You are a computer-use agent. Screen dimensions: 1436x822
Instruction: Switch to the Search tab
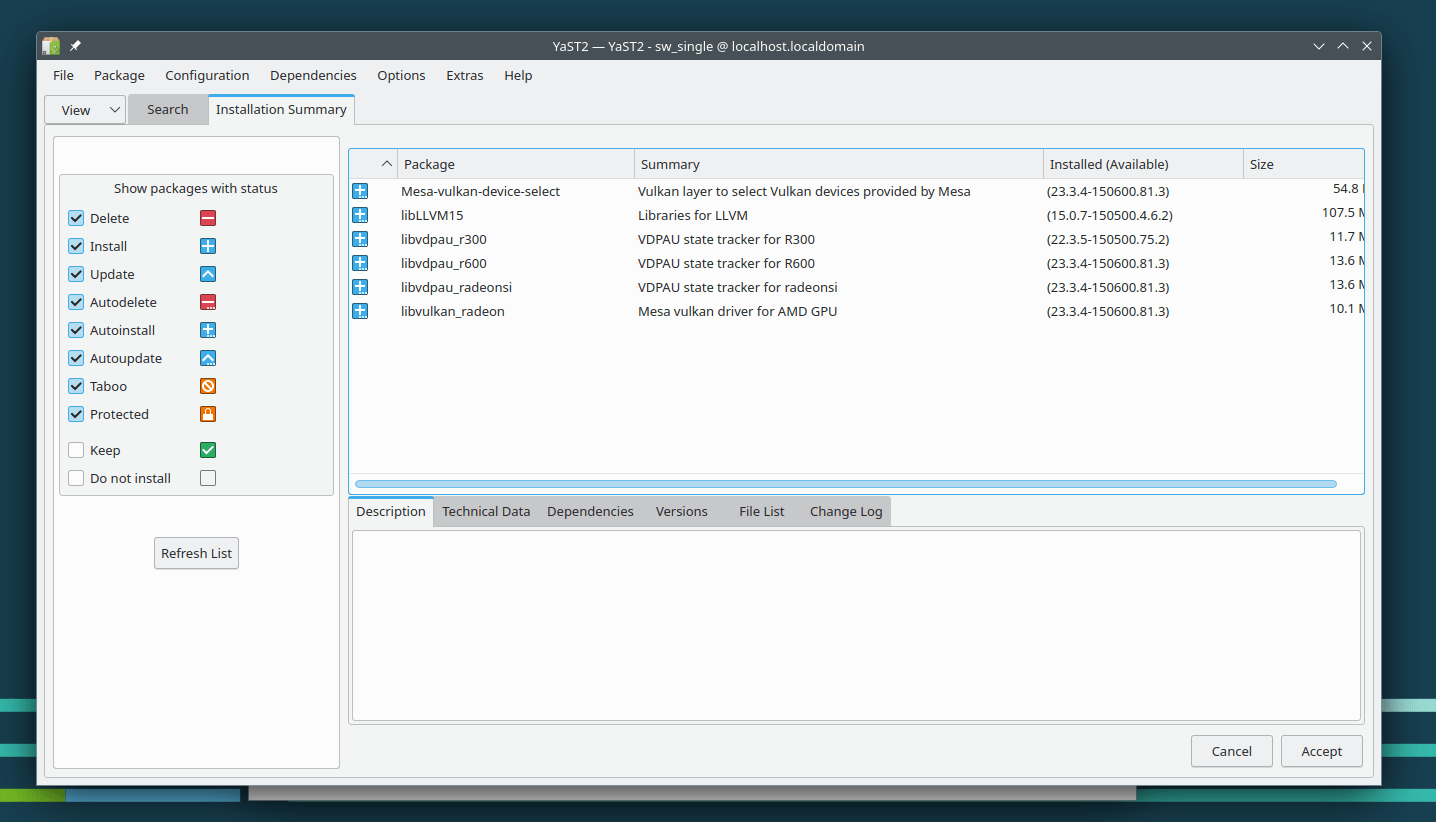[x=167, y=110]
